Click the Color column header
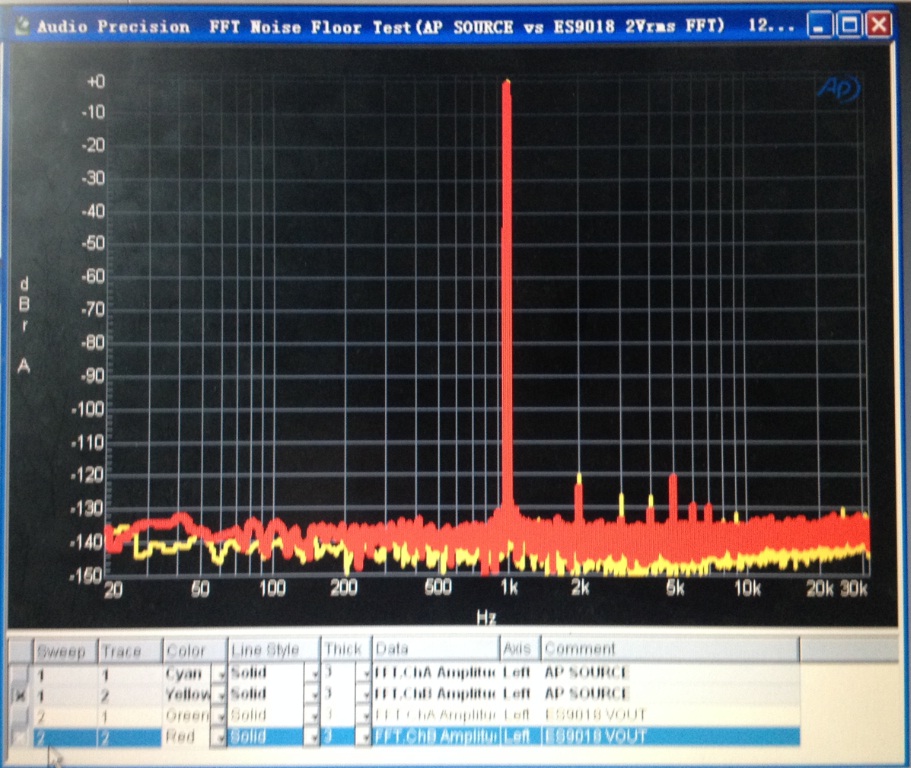Viewport: 911px width, 768px height. click(193, 651)
